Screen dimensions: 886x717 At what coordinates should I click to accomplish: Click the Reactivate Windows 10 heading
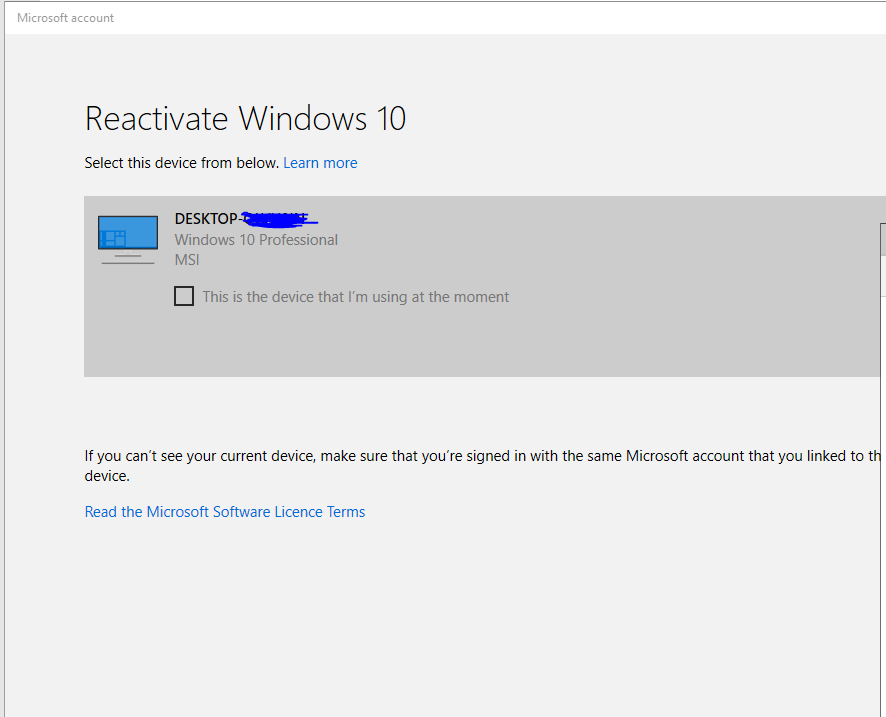tap(245, 119)
